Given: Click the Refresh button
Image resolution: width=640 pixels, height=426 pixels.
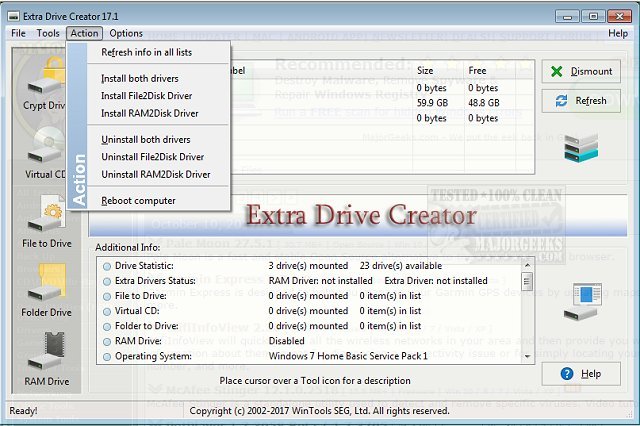Looking at the screenshot, I should (581, 101).
